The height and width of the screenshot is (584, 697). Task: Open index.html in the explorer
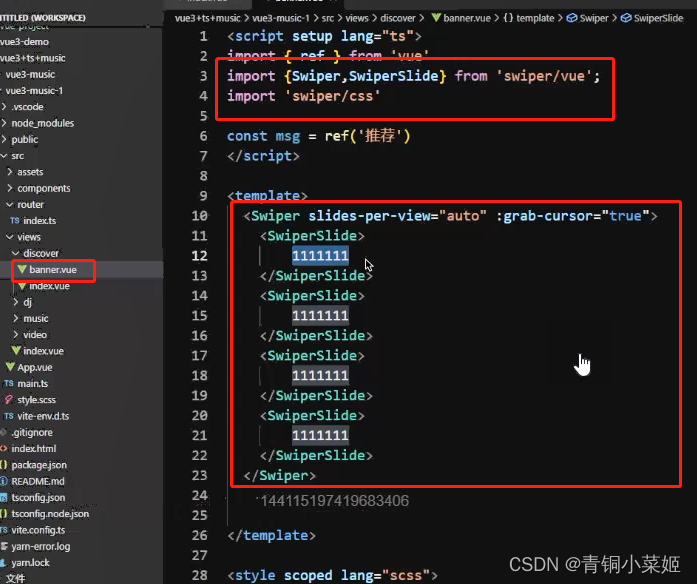pyautogui.click(x=34, y=449)
